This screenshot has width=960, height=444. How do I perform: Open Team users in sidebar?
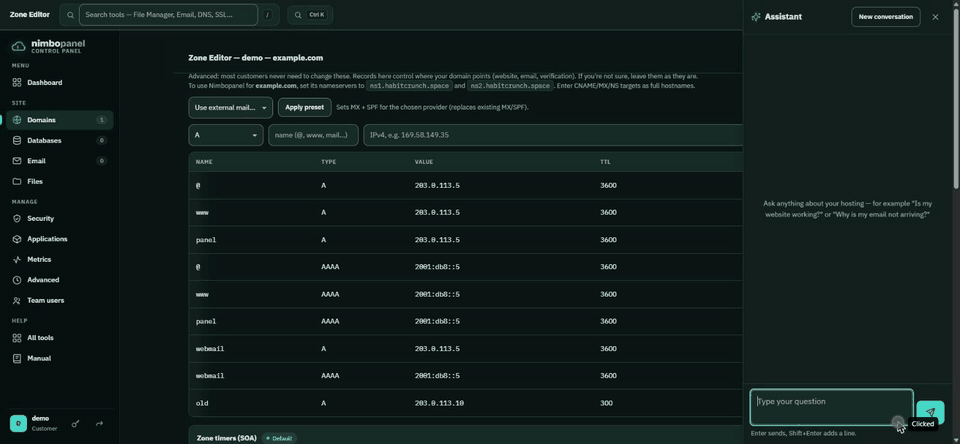pos(59,301)
